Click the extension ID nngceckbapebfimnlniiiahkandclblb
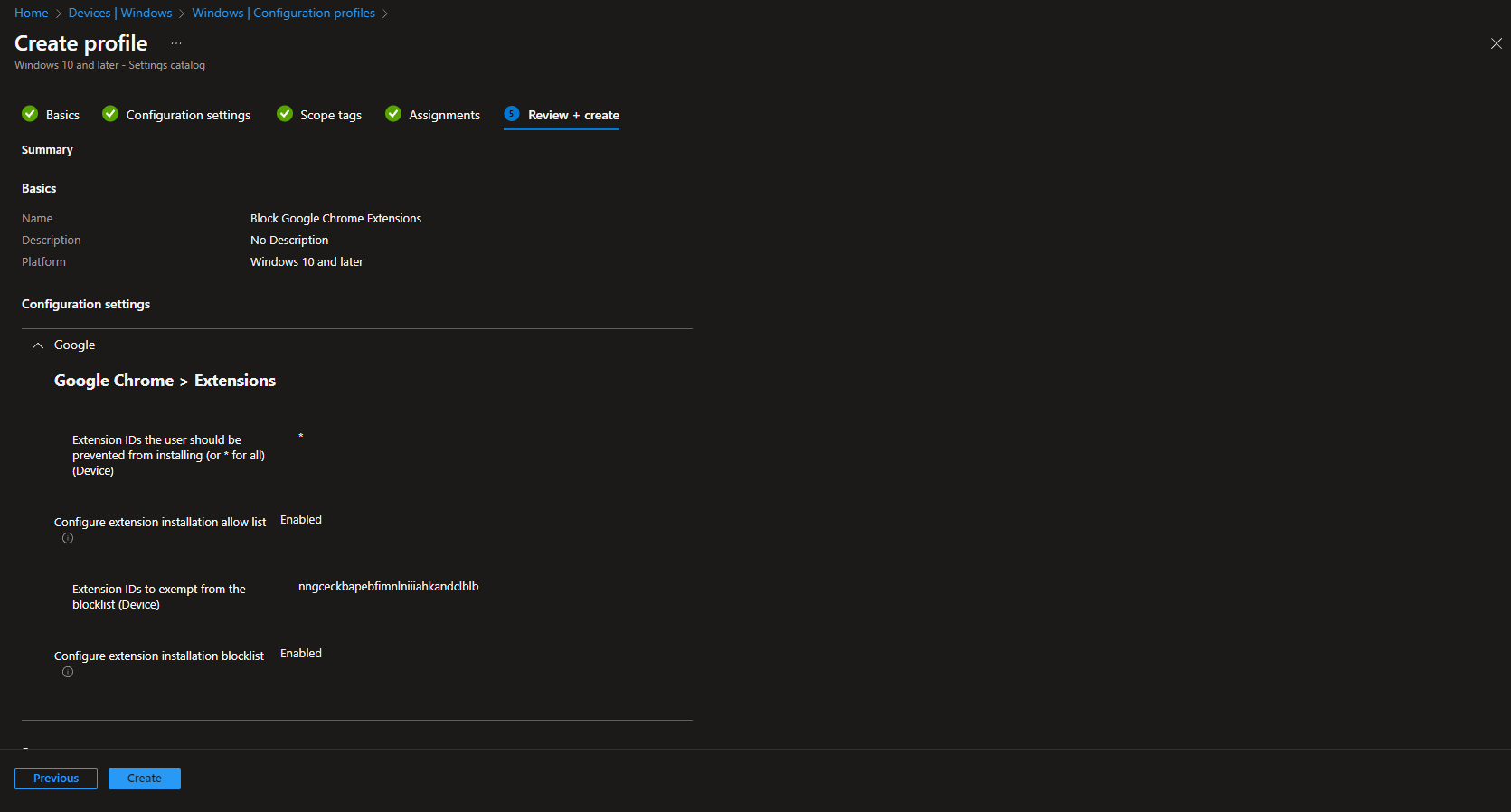Screen dimensions: 1511x812 coord(389,586)
